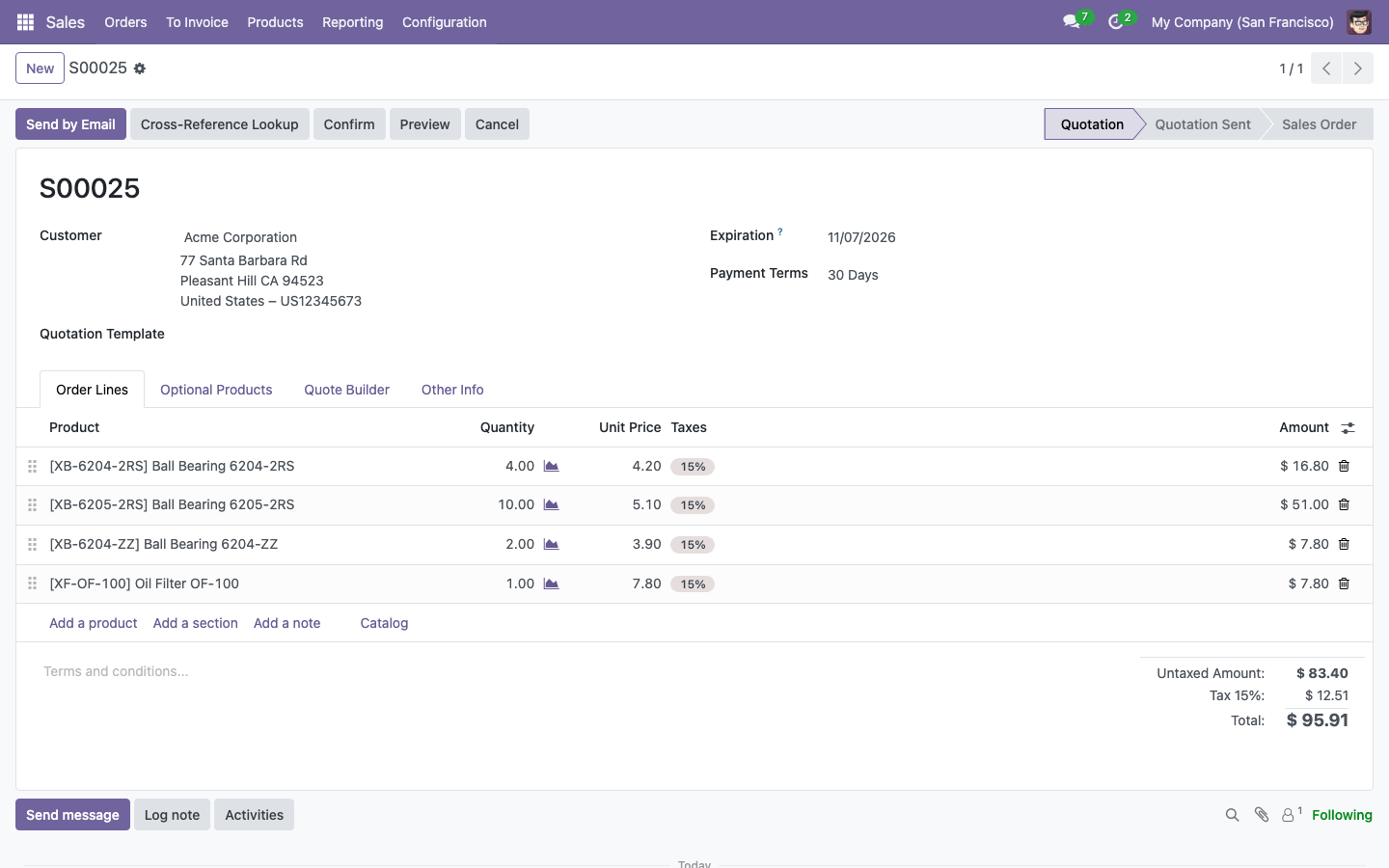1389x868 pixels.
Task: Edit the Expiration date field
Action: coord(1087,237)
